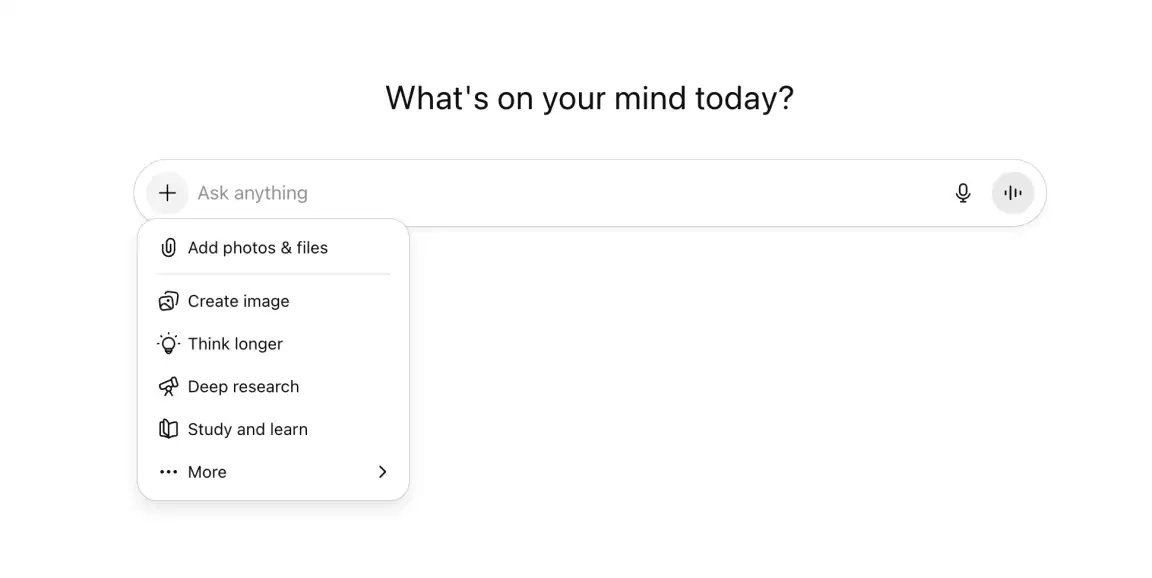The image size is (1152, 578).
Task: Click empty space right of "Ask anything" placeholder
Action: [x=620, y=193]
